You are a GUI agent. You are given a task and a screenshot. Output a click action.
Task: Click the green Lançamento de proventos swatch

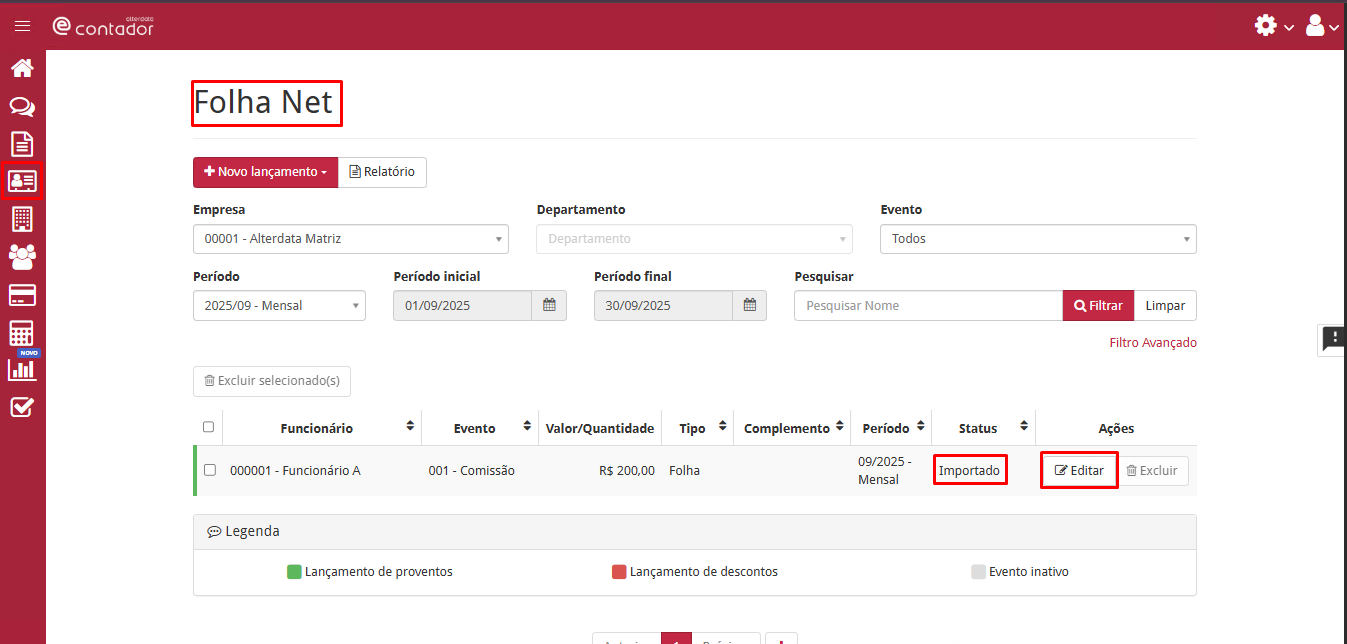[294, 572]
